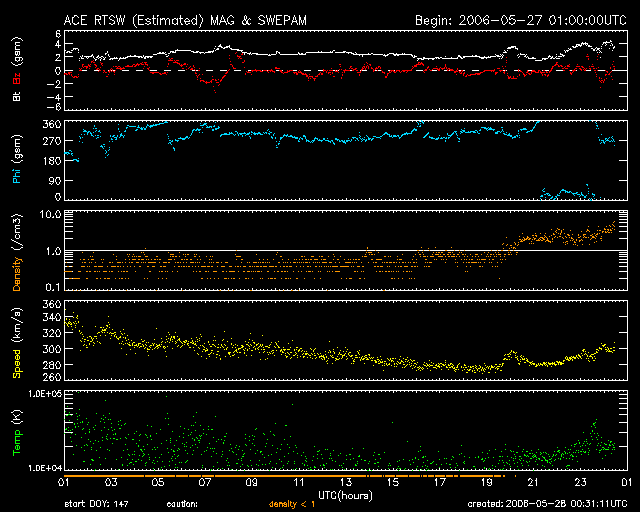Click the hour 05 tick label
Screen dimensions: 640x512
point(157,483)
